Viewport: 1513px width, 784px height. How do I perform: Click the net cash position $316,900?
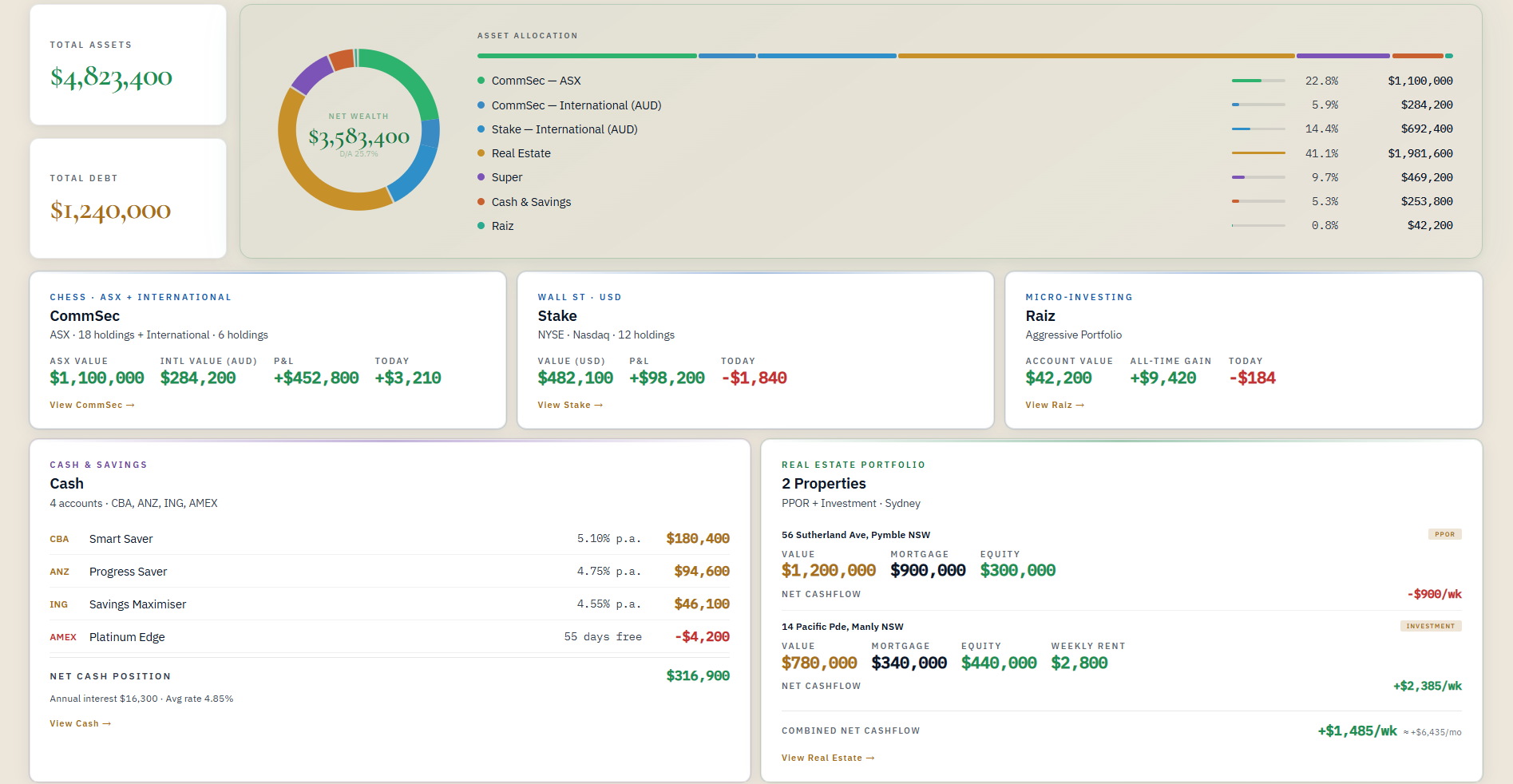coord(698,676)
